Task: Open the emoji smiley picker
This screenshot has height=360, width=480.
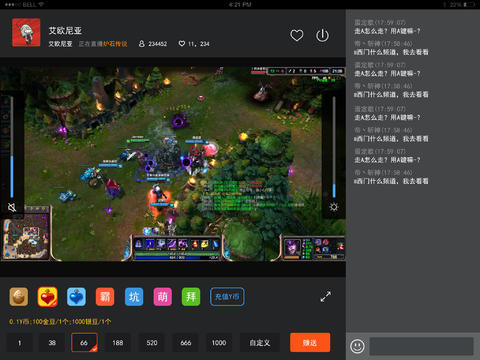Action: coord(357,346)
